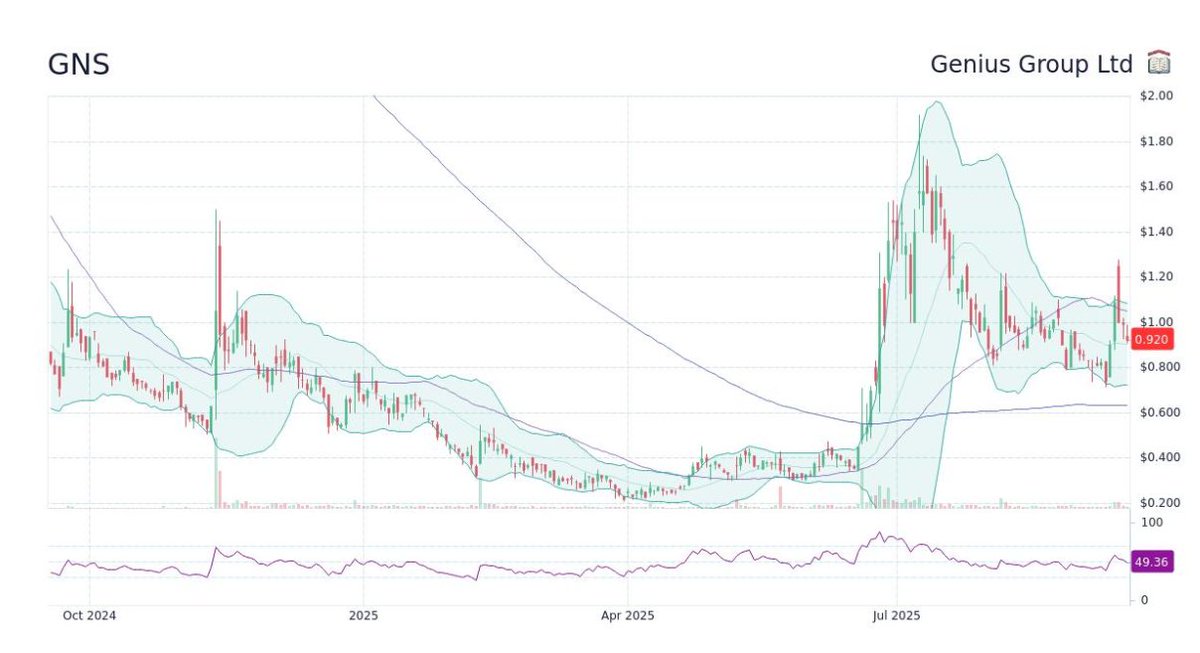Image resolution: width=1200 pixels, height=653 pixels.
Task: Click the Oct 2024 date axis label
Action: 89,615
